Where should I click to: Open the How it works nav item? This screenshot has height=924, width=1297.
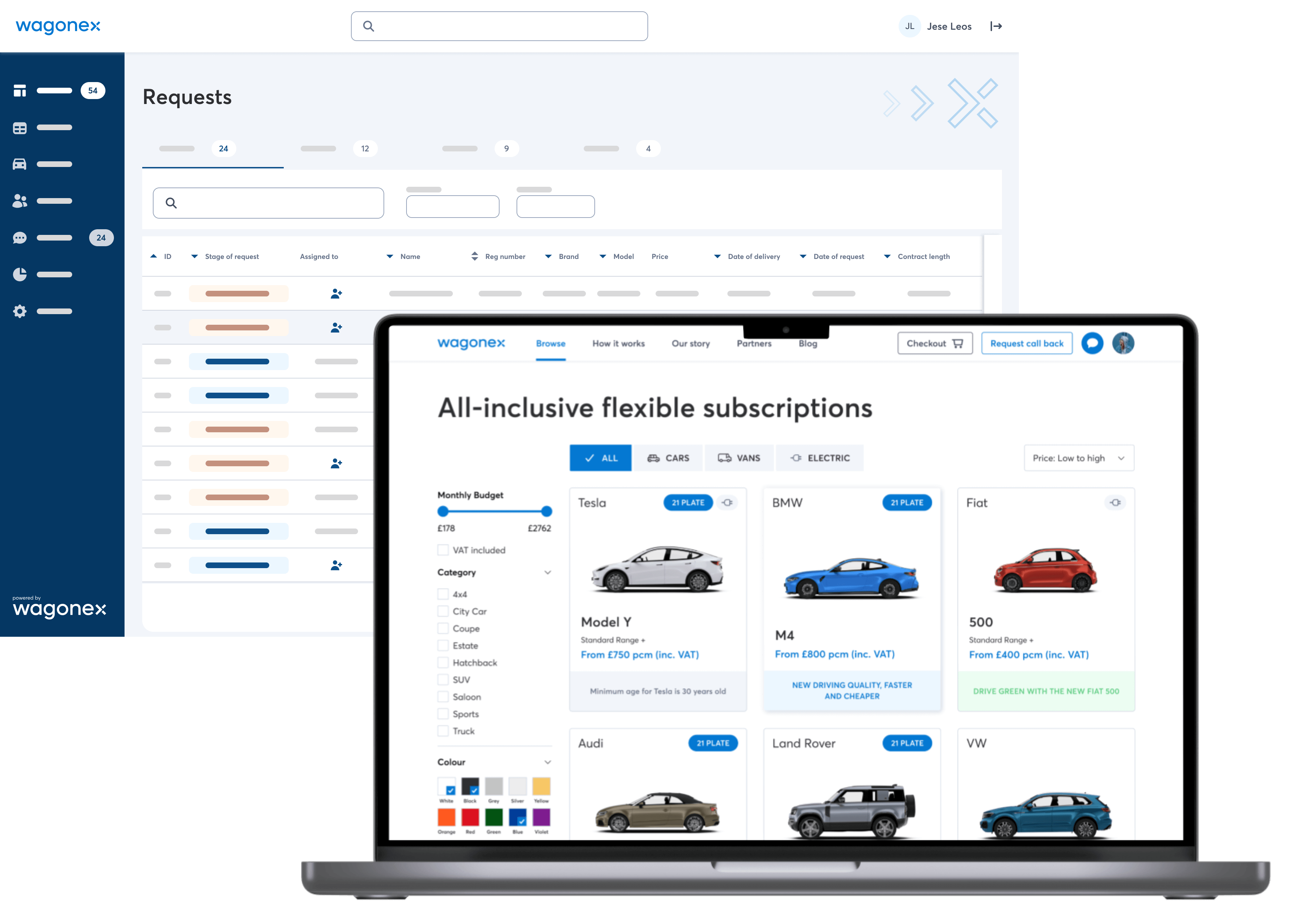point(618,343)
